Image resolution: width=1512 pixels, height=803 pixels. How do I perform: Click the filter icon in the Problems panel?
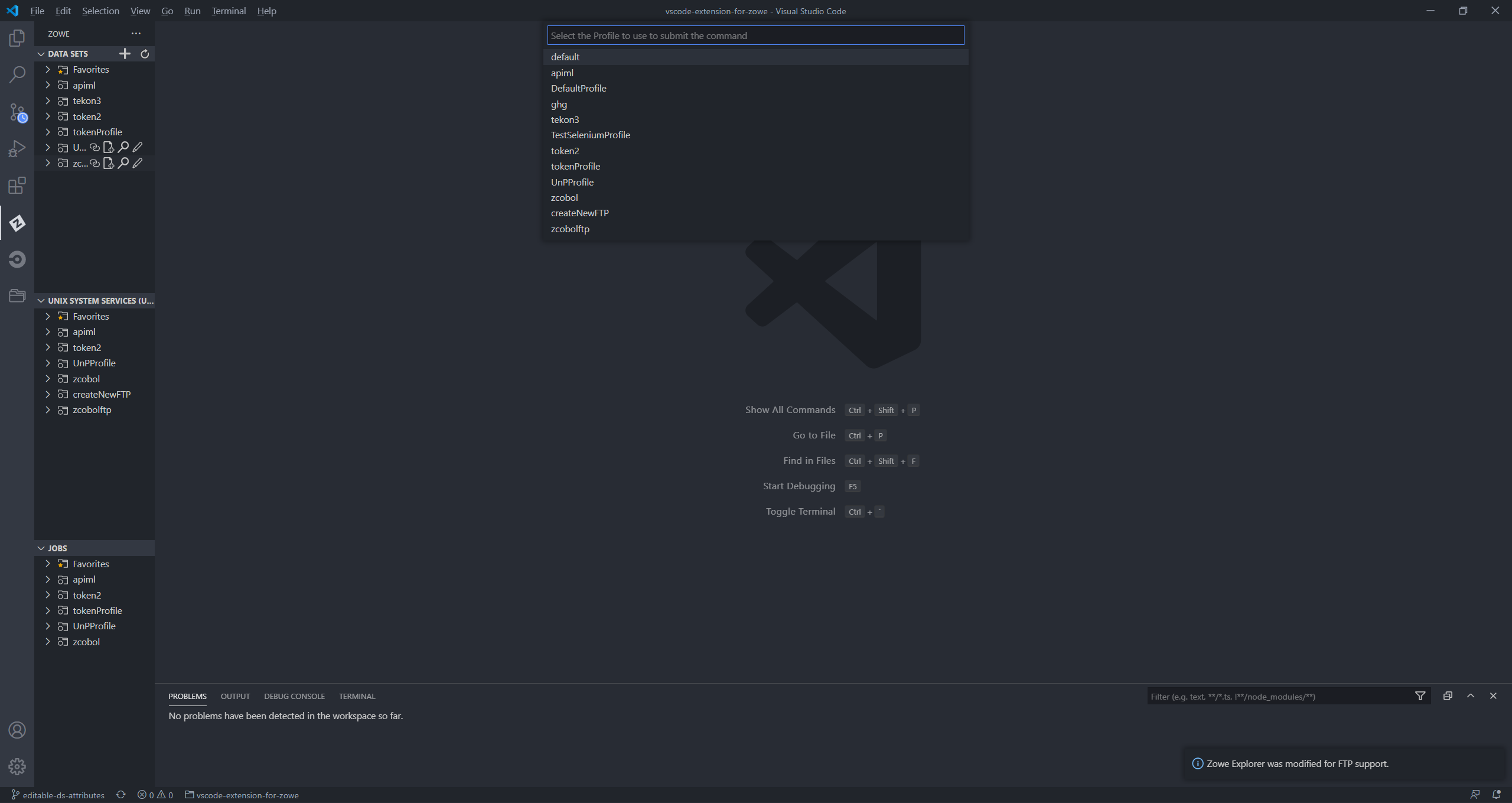[1420, 696]
